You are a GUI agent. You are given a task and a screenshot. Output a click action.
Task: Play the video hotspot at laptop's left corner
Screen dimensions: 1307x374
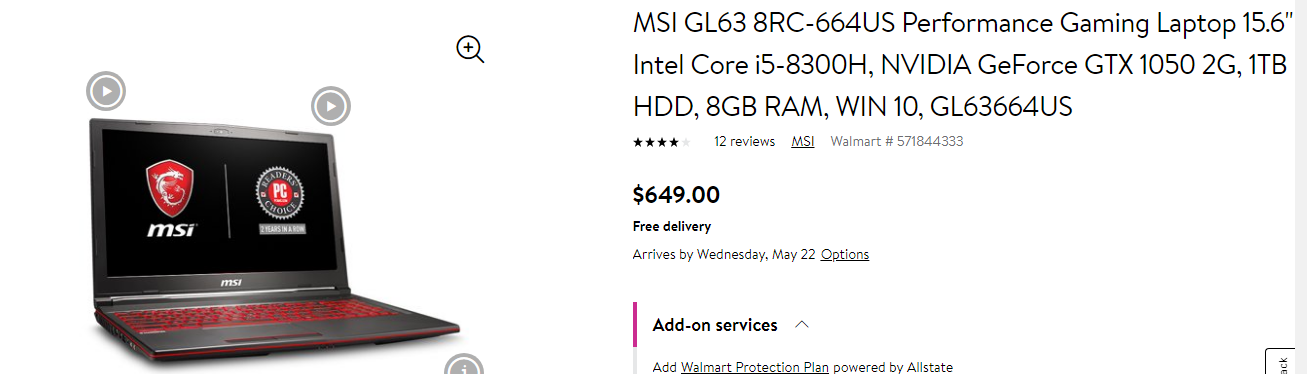click(106, 92)
